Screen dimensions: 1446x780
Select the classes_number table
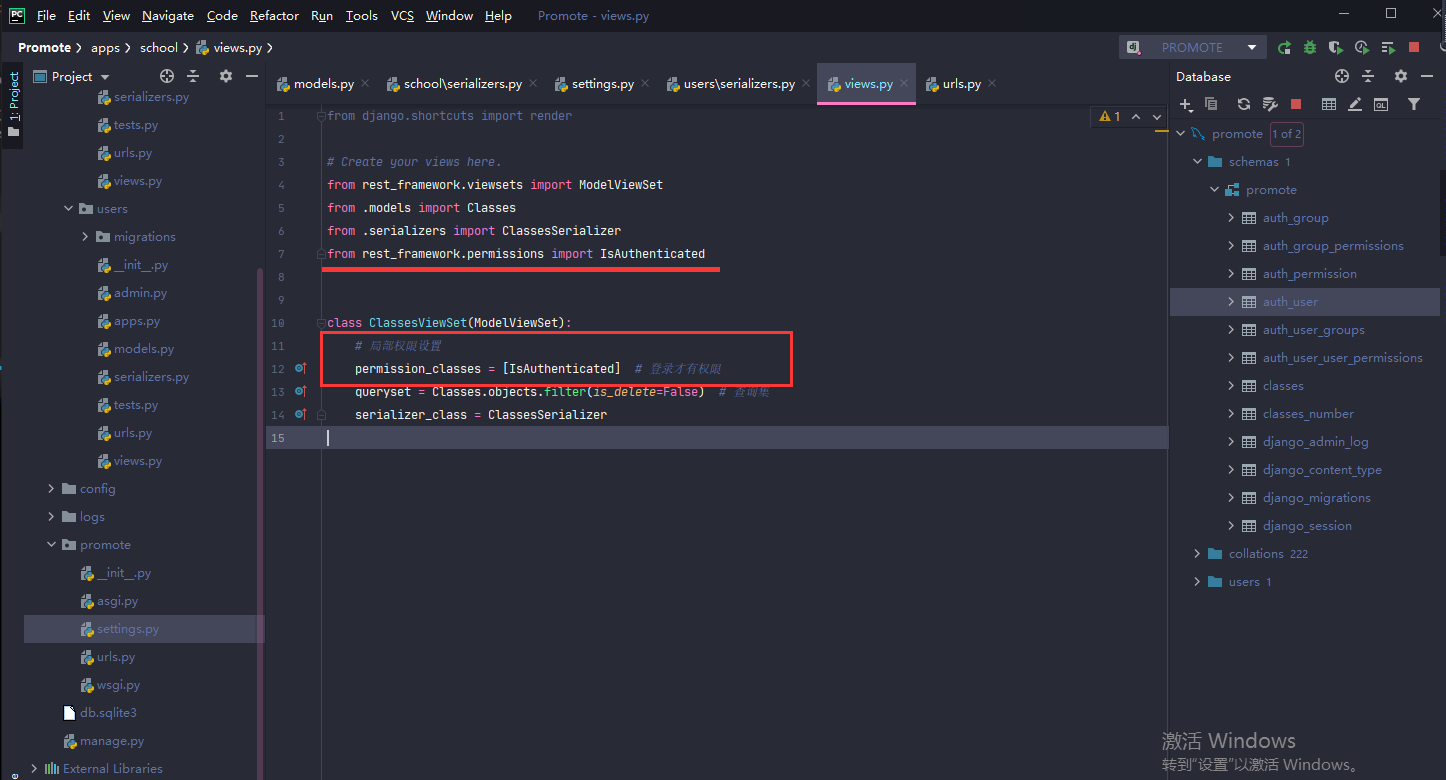coord(1308,414)
